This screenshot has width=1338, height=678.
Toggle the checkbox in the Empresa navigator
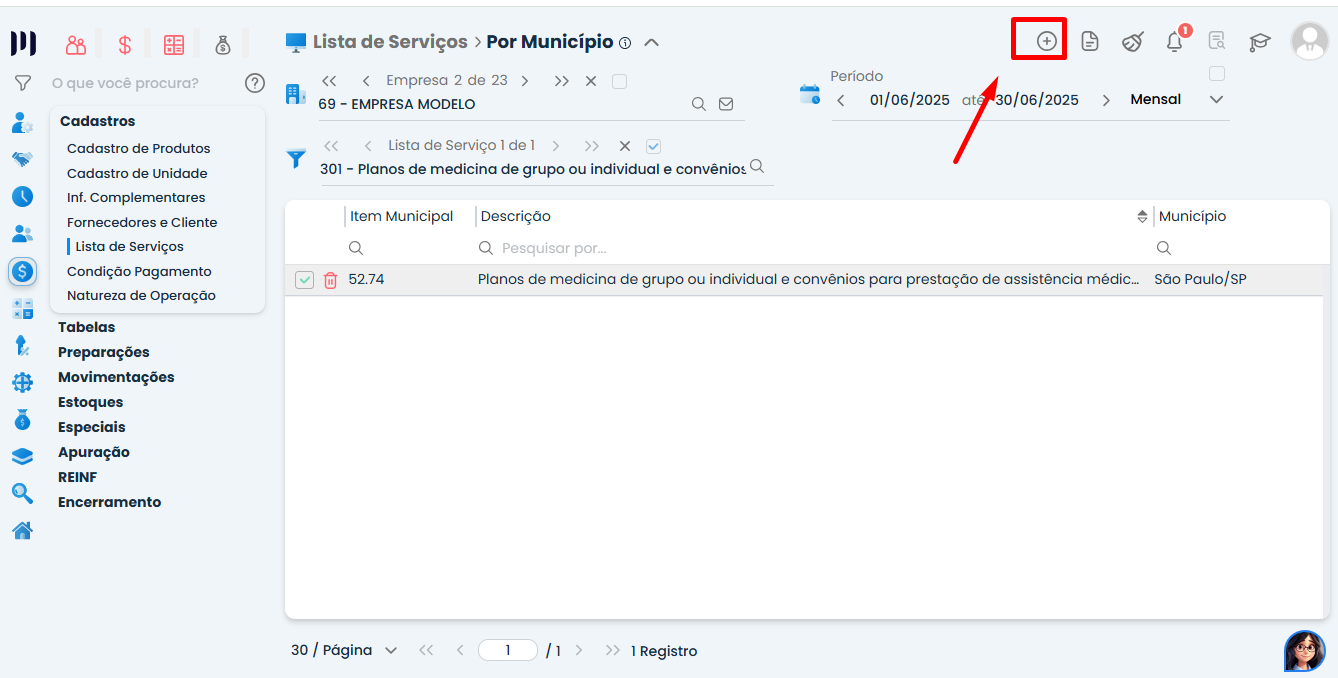(619, 81)
